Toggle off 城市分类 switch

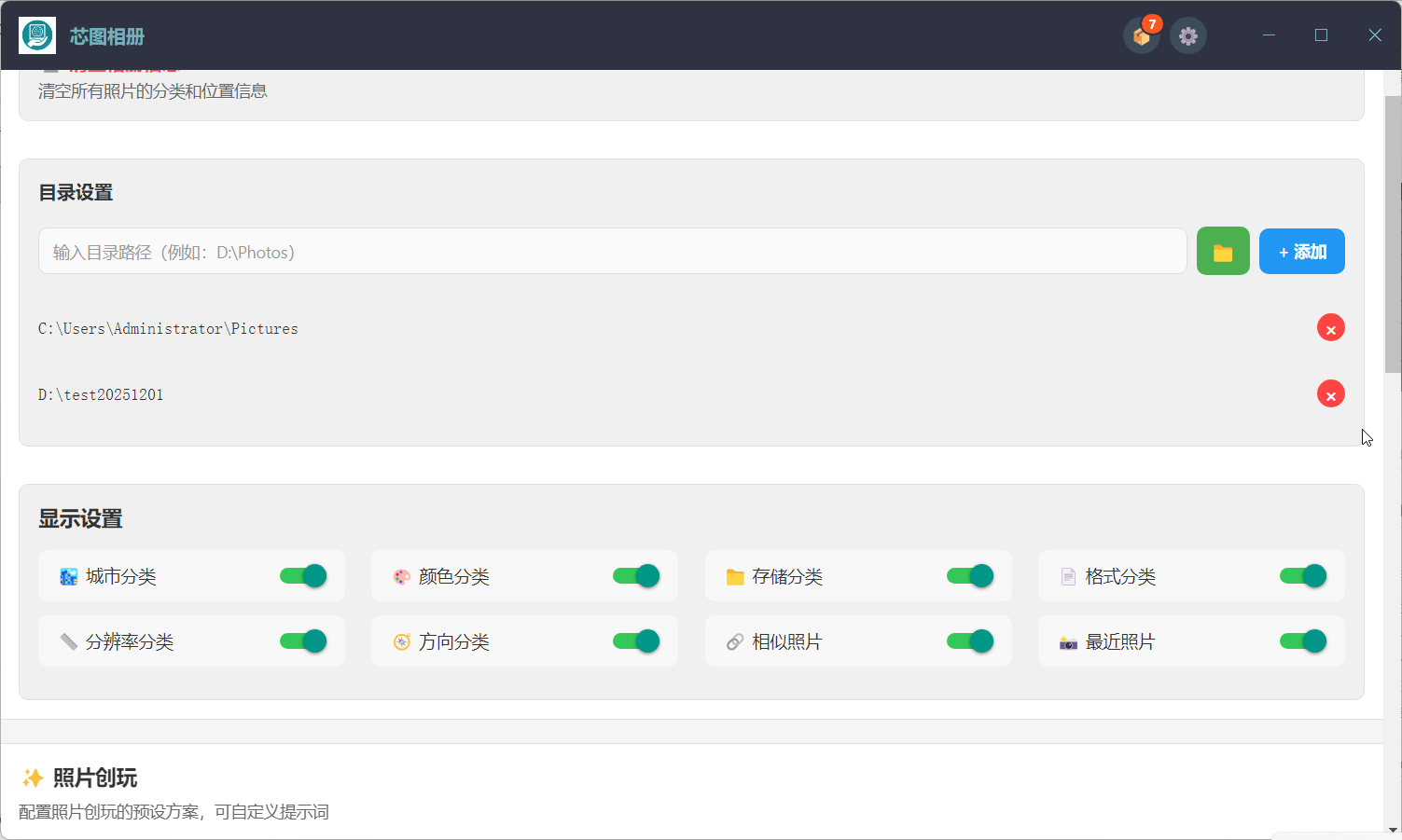pos(303,576)
